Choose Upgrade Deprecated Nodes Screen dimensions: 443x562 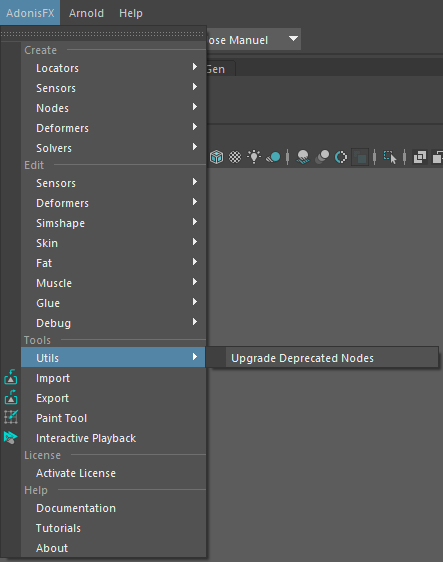[323, 358]
